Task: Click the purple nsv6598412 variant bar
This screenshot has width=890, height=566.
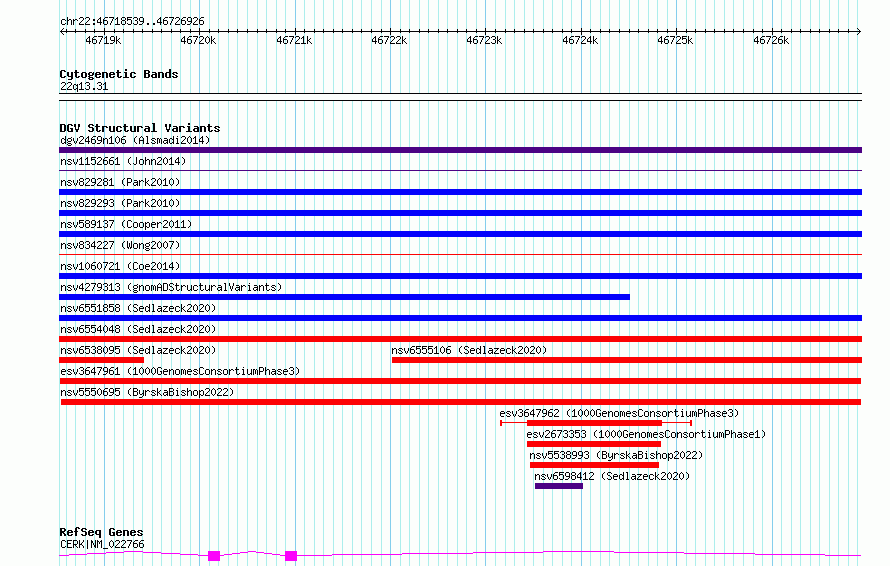Action: (559, 486)
